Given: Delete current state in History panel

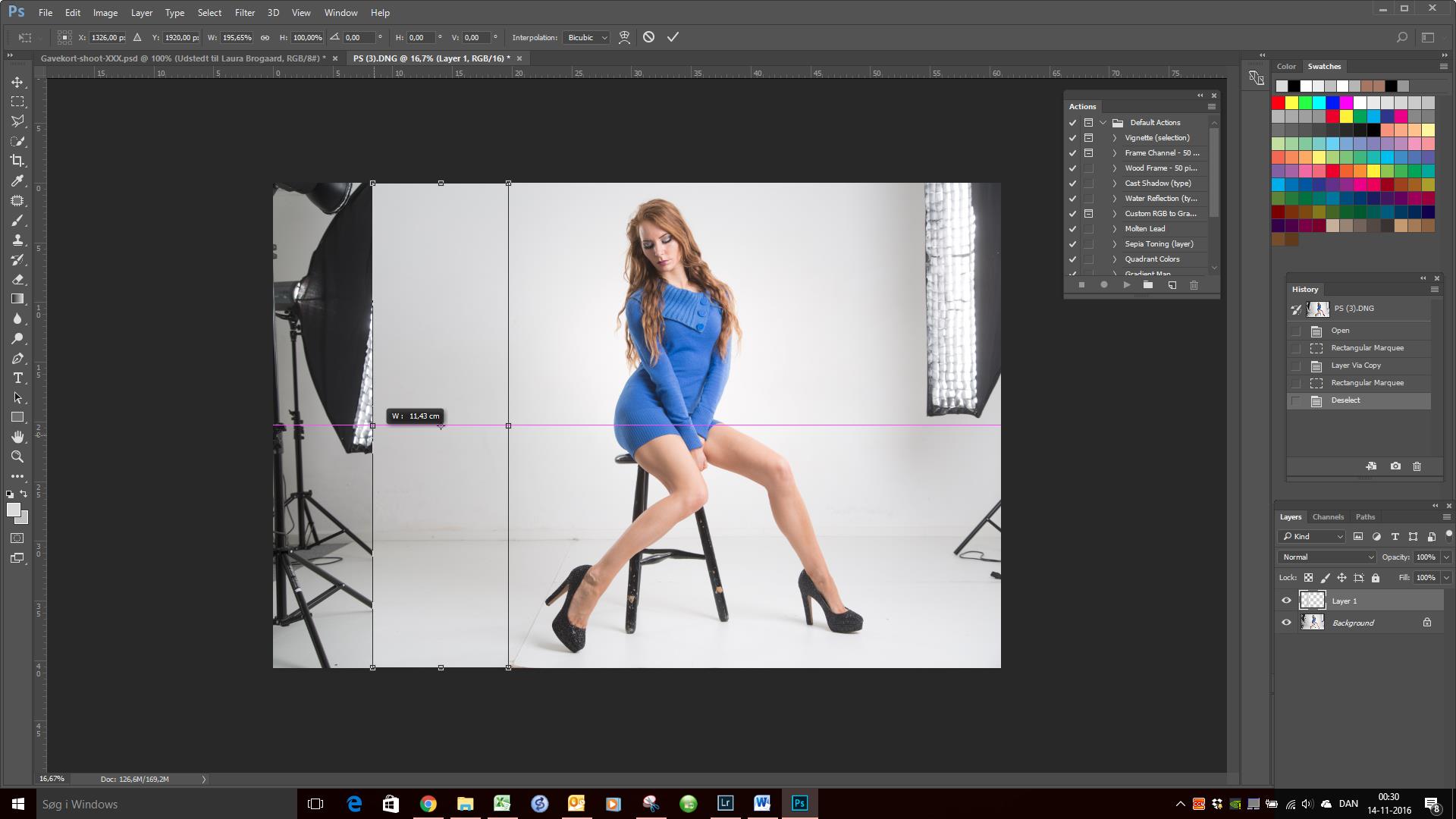Looking at the screenshot, I should tap(1417, 466).
